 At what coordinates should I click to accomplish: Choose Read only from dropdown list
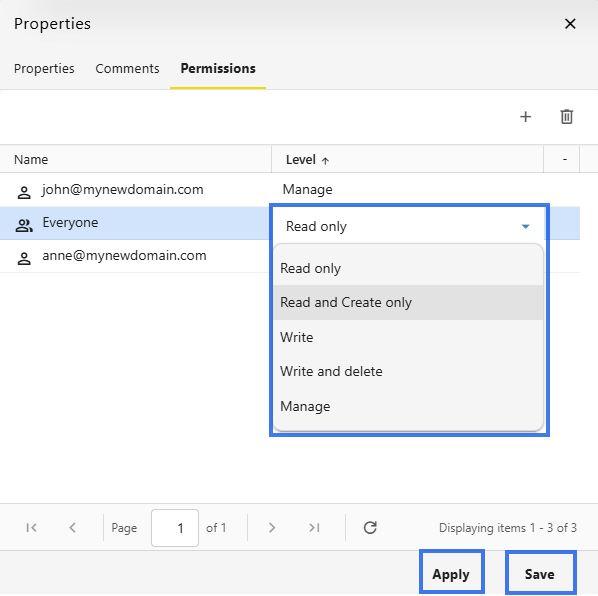tap(408, 268)
